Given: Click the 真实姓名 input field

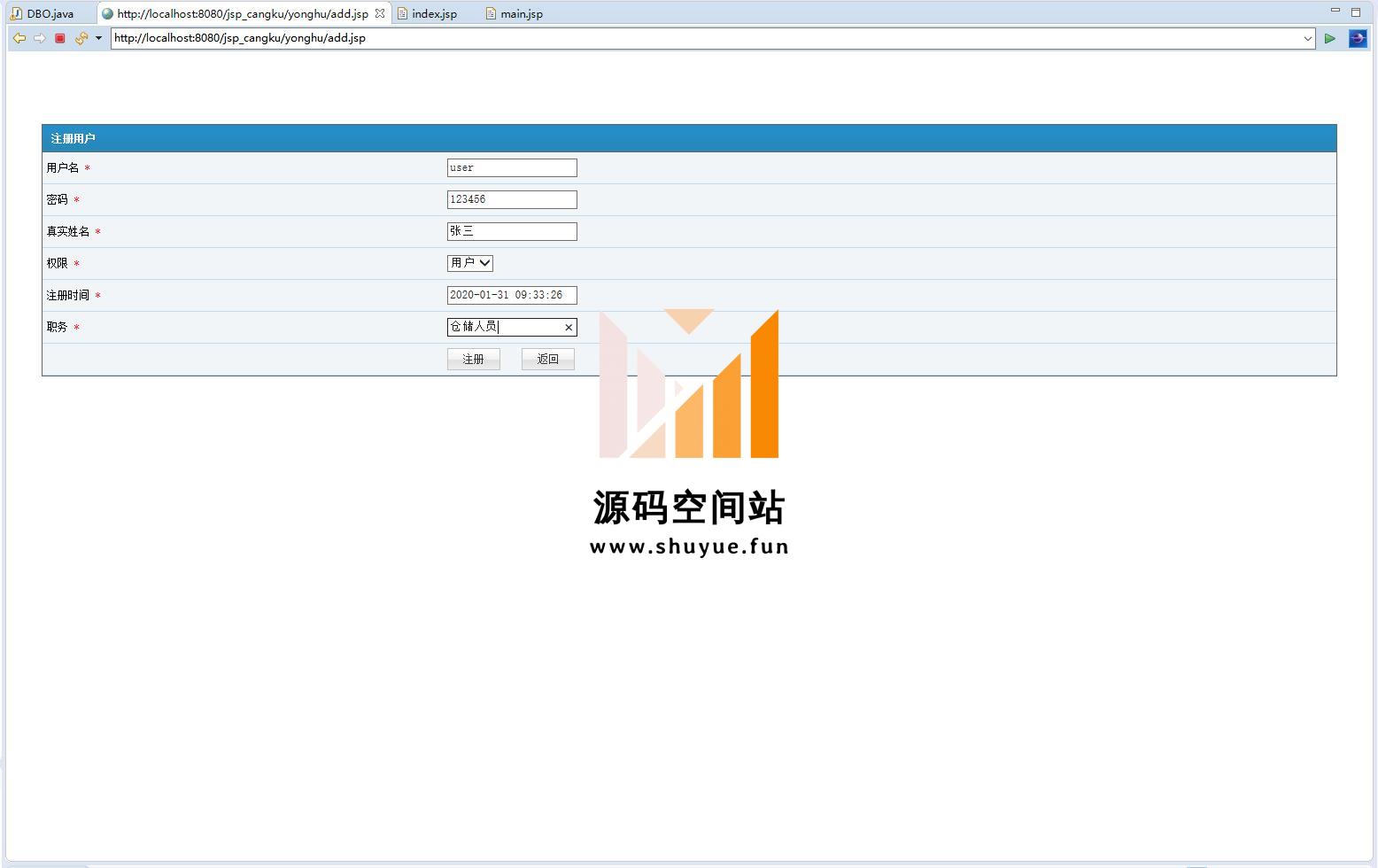Looking at the screenshot, I should tap(512, 231).
